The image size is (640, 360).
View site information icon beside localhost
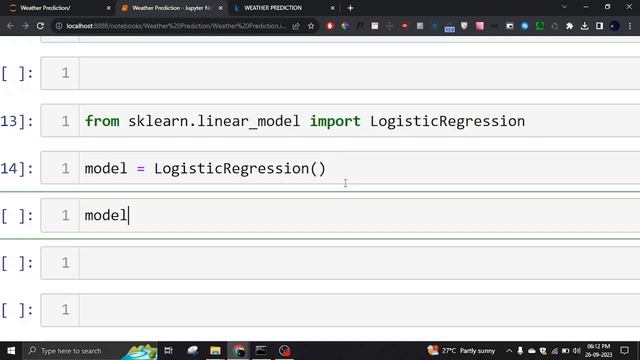tap(59, 26)
